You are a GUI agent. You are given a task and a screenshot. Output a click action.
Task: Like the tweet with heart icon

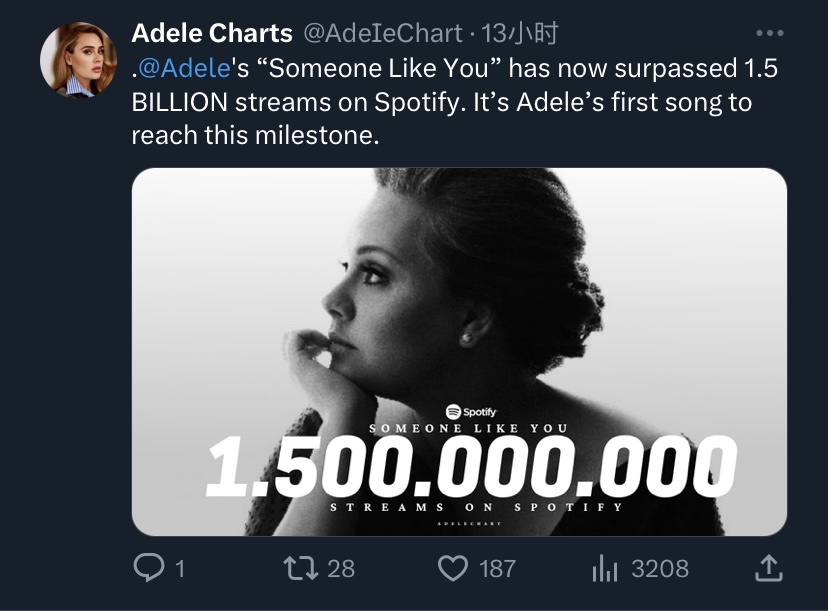453,568
